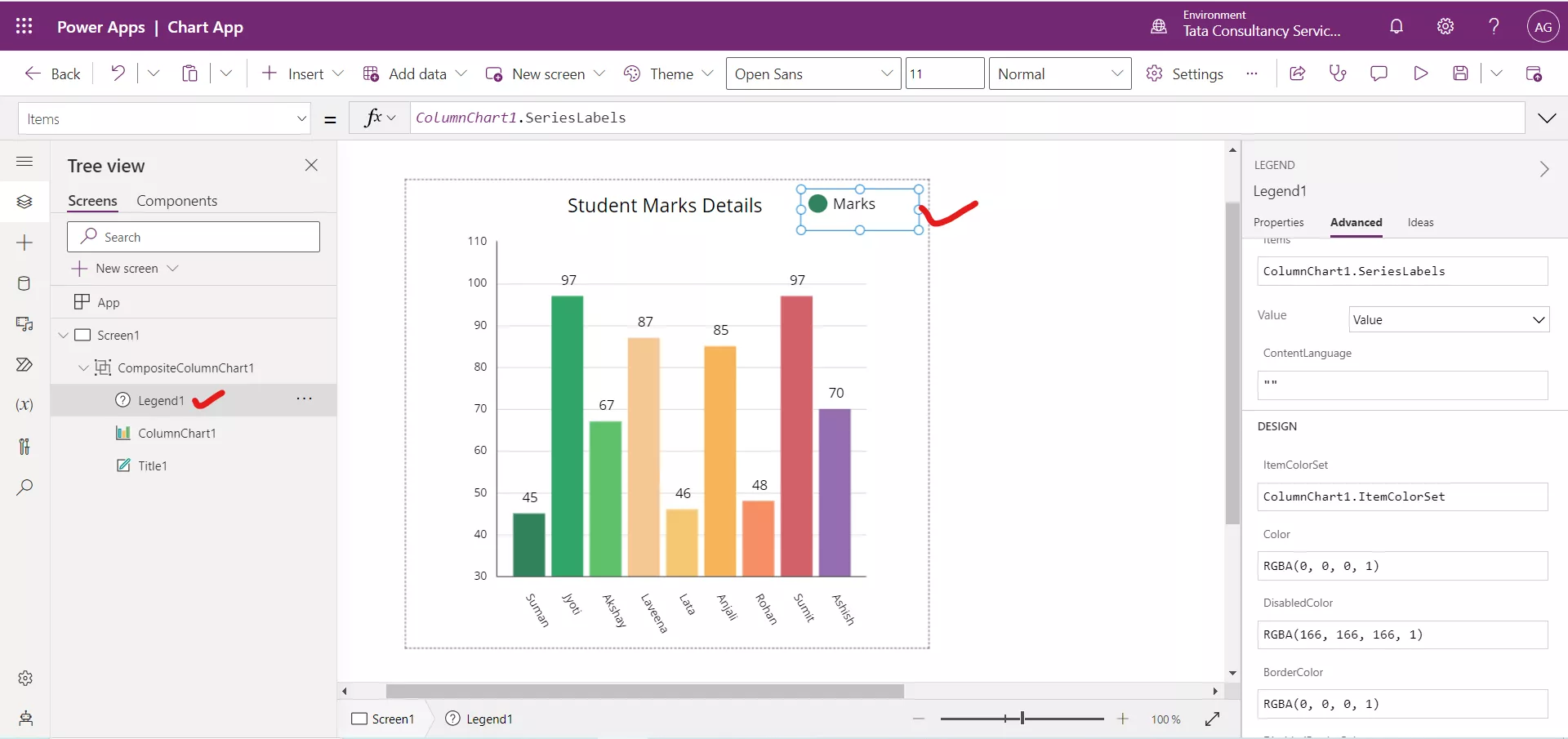Open the Variables panel

click(24, 406)
